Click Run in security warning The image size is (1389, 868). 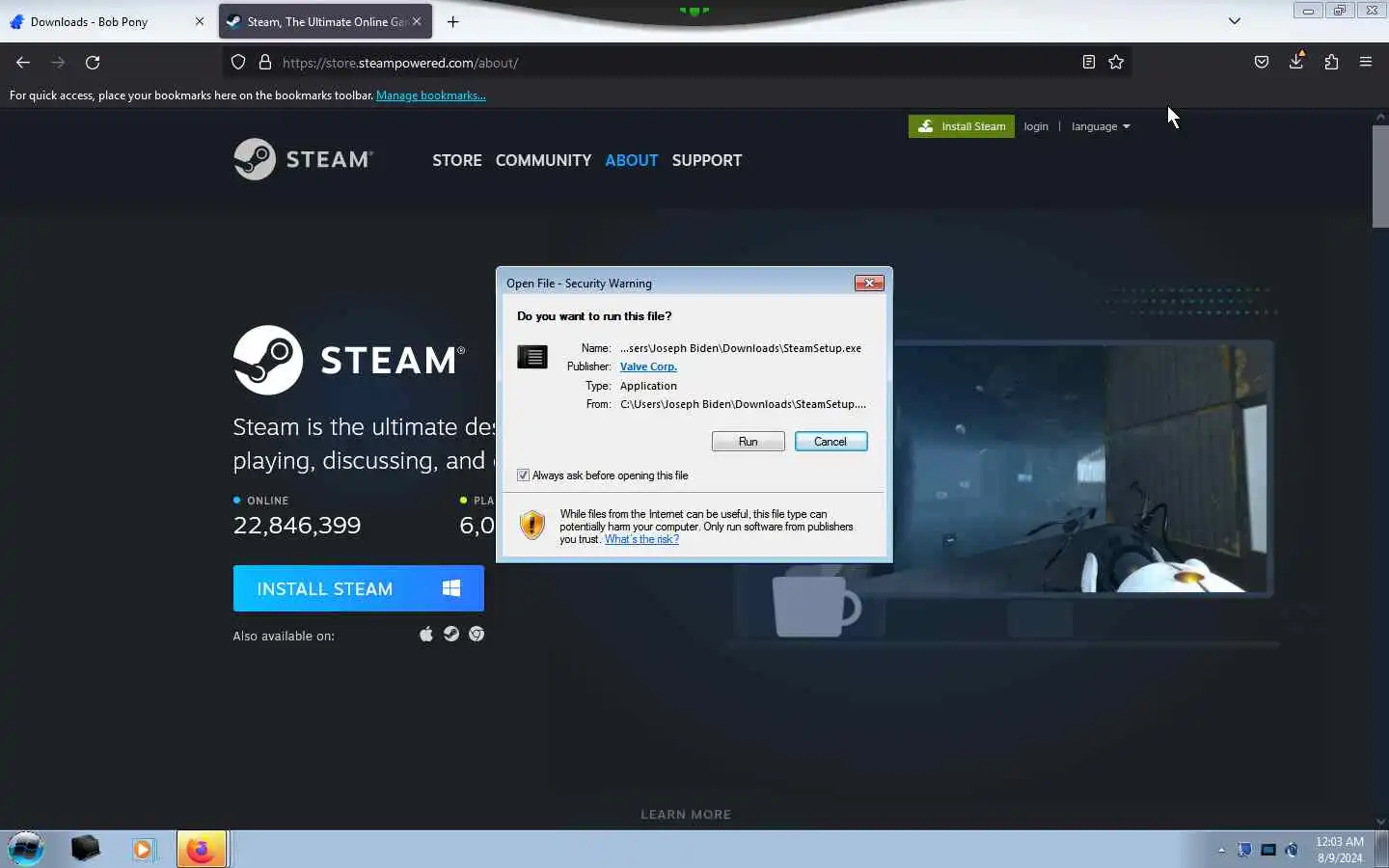[748, 442]
